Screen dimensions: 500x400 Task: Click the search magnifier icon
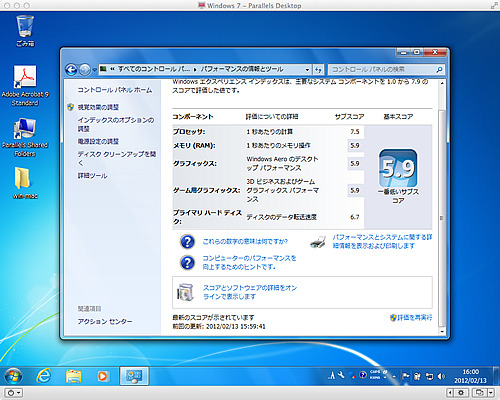pos(439,69)
